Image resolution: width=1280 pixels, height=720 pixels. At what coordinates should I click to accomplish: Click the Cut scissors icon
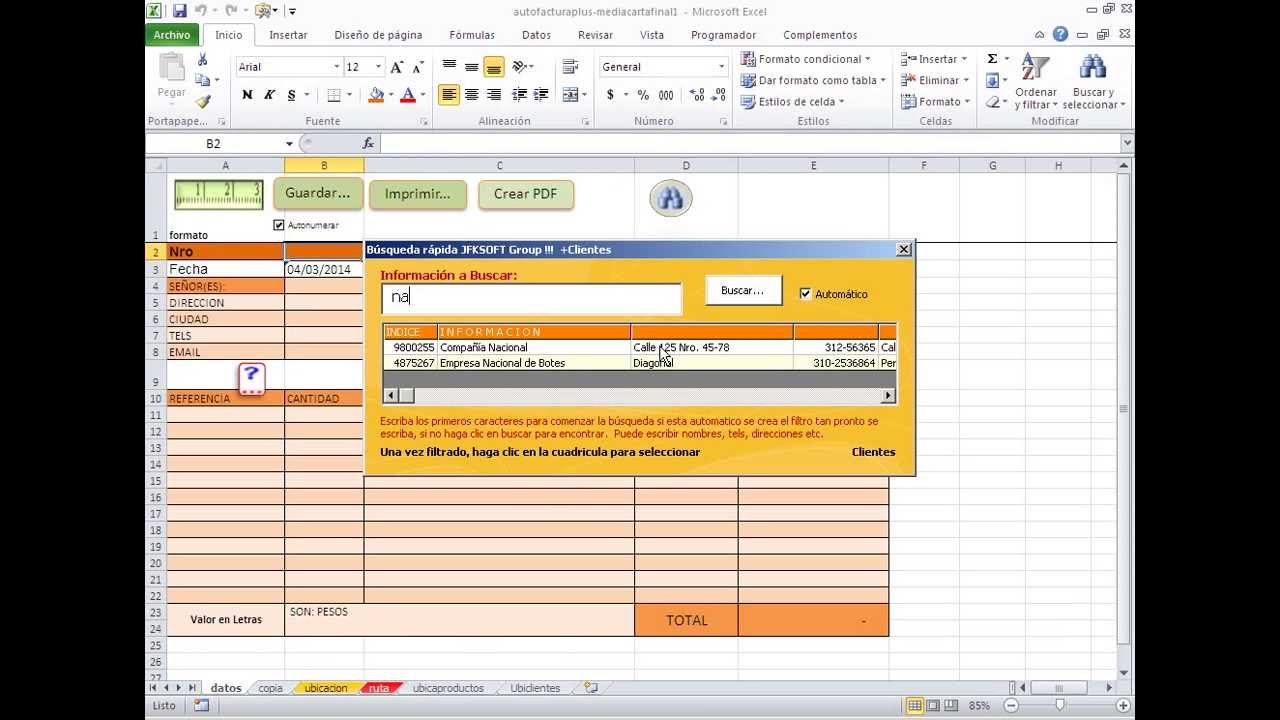(x=203, y=60)
